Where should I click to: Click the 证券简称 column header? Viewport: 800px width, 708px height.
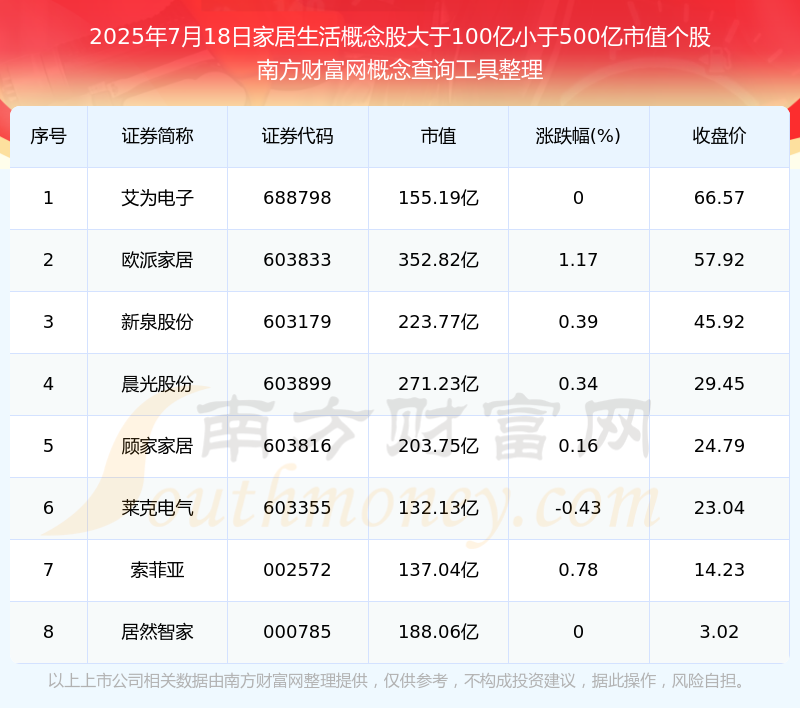click(157, 136)
